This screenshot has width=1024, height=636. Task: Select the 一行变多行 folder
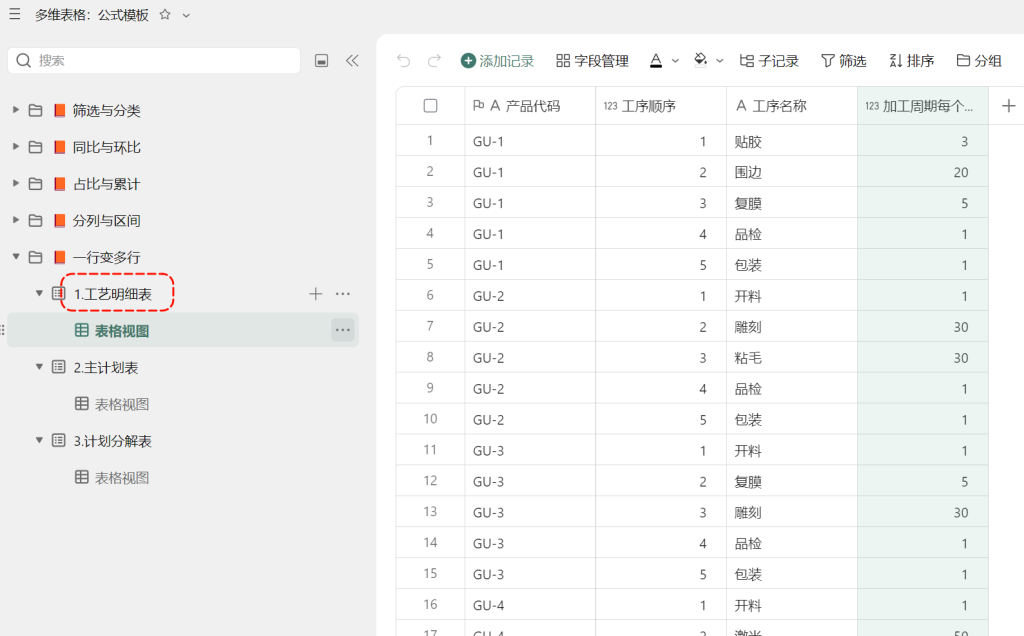(x=106, y=257)
